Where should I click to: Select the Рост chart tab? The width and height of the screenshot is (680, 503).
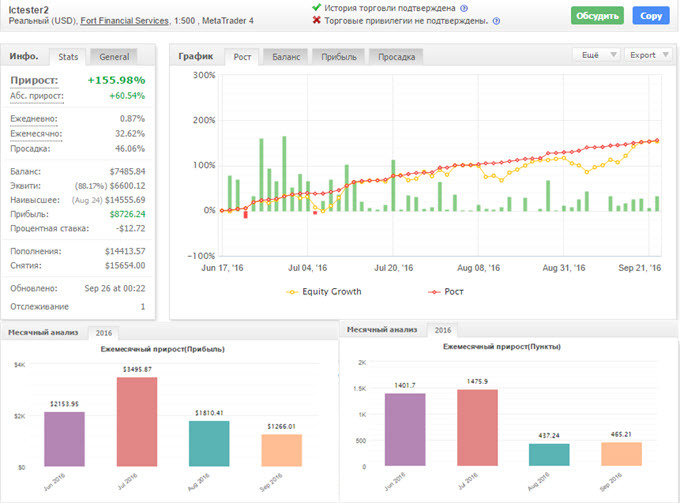tap(242, 57)
